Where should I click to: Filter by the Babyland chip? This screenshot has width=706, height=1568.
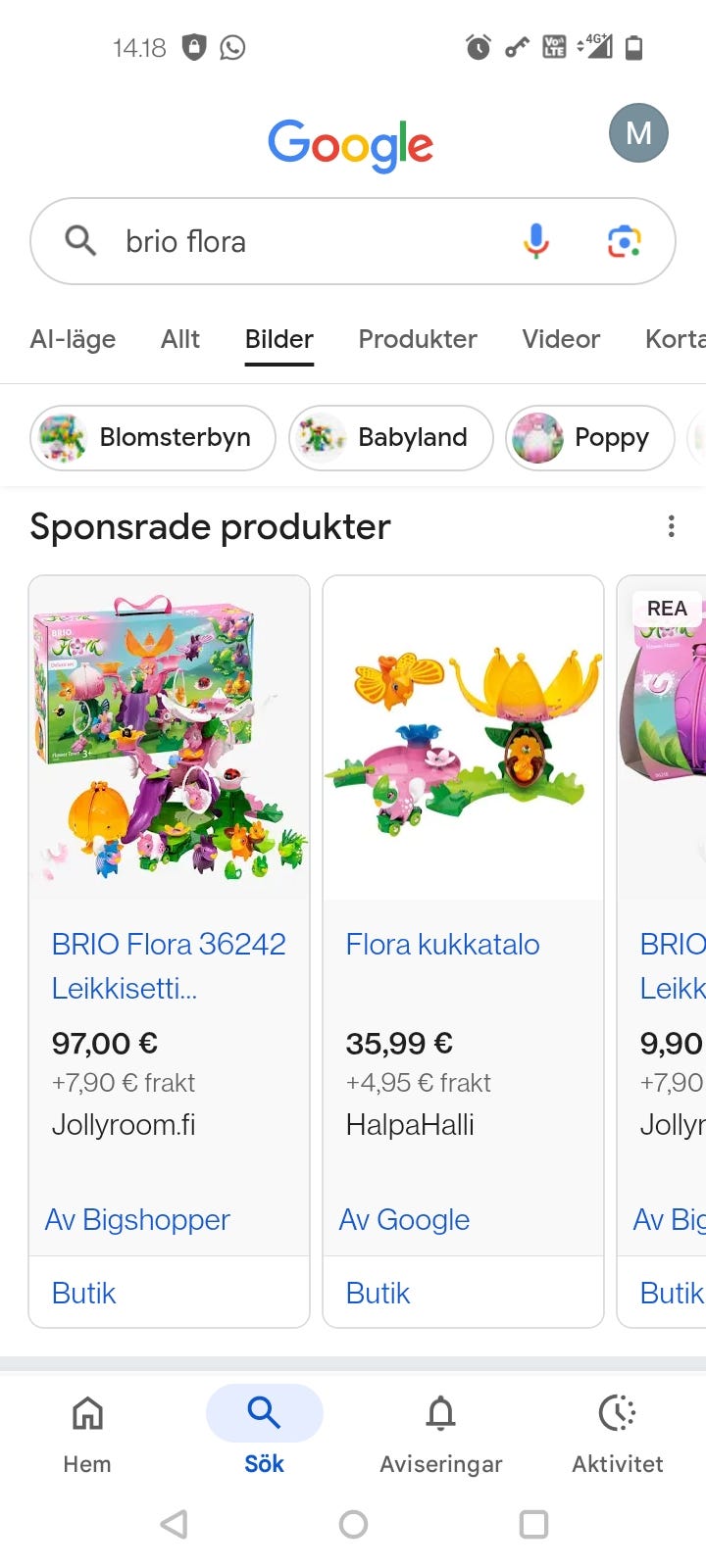point(391,437)
